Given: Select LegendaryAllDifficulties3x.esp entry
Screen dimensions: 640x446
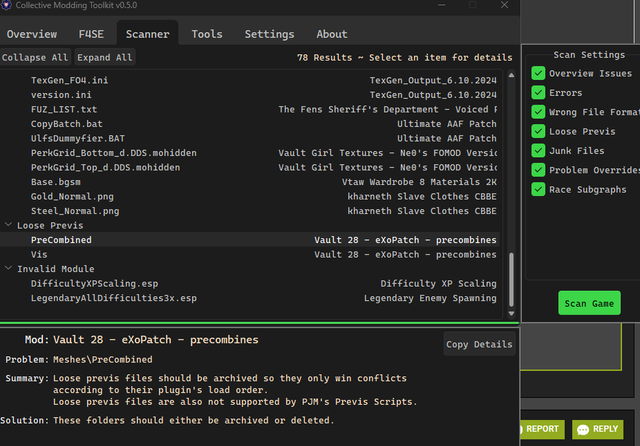Looking at the screenshot, I should click(x=249, y=298).
